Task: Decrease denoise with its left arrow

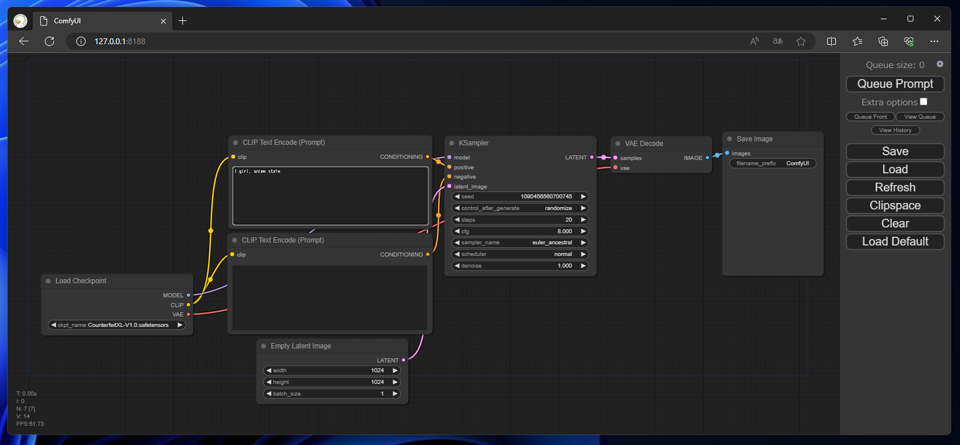Action: pyautogui.click(x=457, y=266)
